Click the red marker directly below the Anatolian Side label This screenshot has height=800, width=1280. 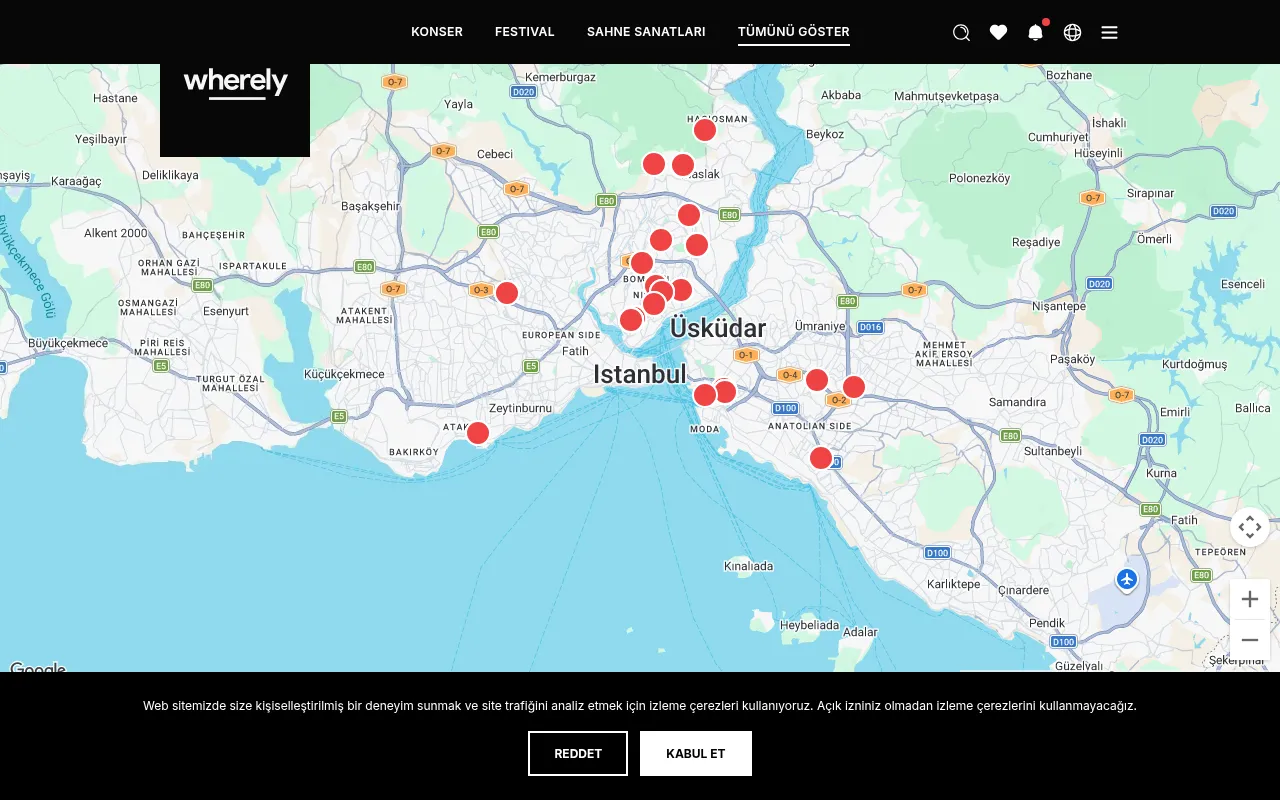[x=821, y=458]
